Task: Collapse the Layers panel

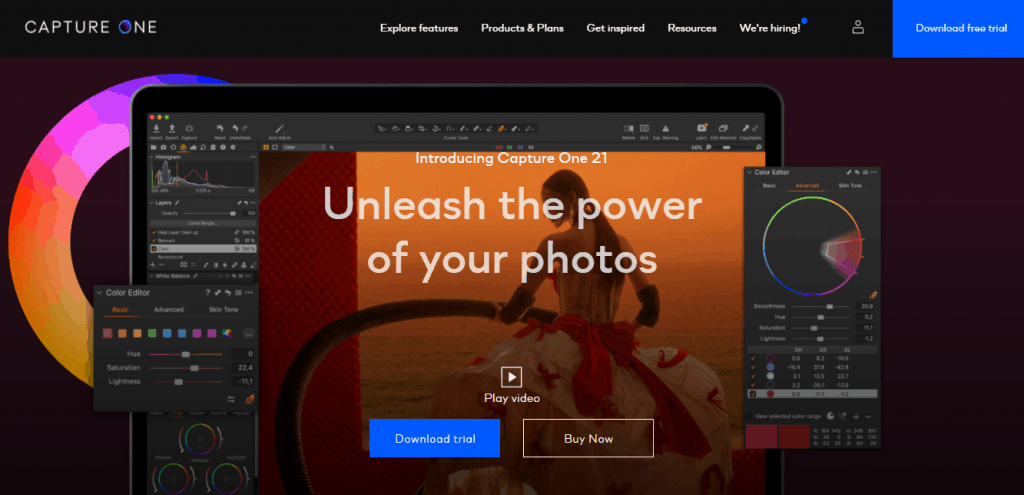Action: (x=152, y=202)
